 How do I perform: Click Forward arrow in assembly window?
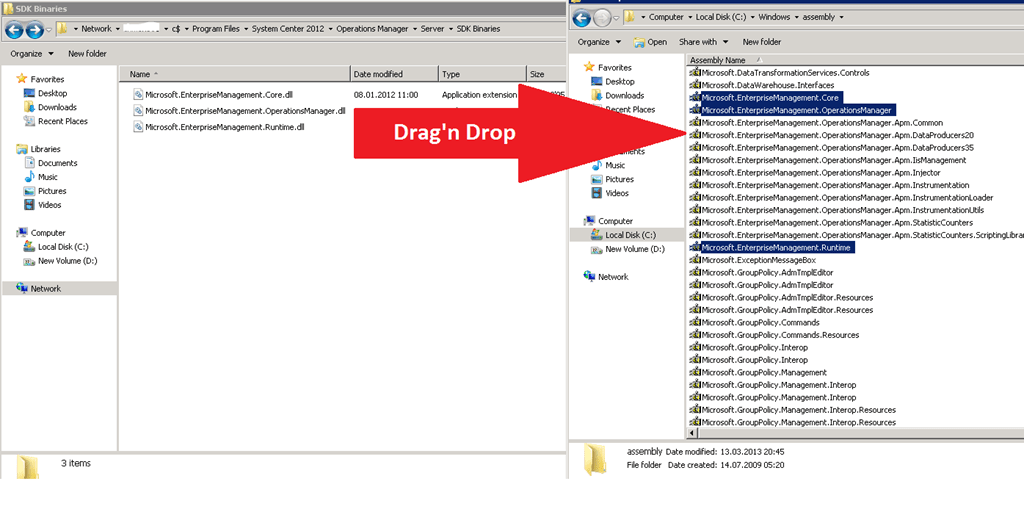click(601, 17)
